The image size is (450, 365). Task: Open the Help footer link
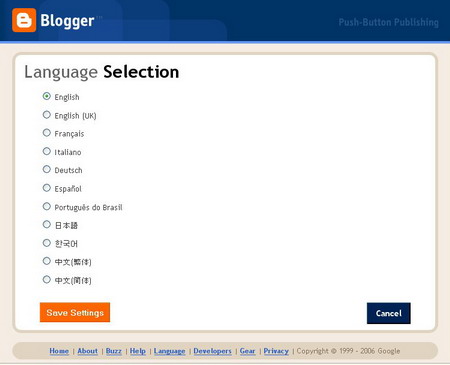(138, 351)
